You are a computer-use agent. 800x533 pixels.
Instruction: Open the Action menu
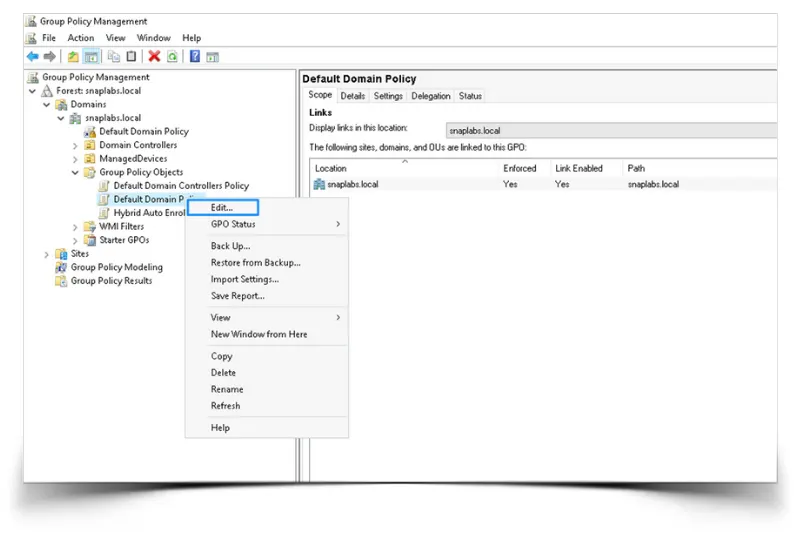click(x=81, y=38)
